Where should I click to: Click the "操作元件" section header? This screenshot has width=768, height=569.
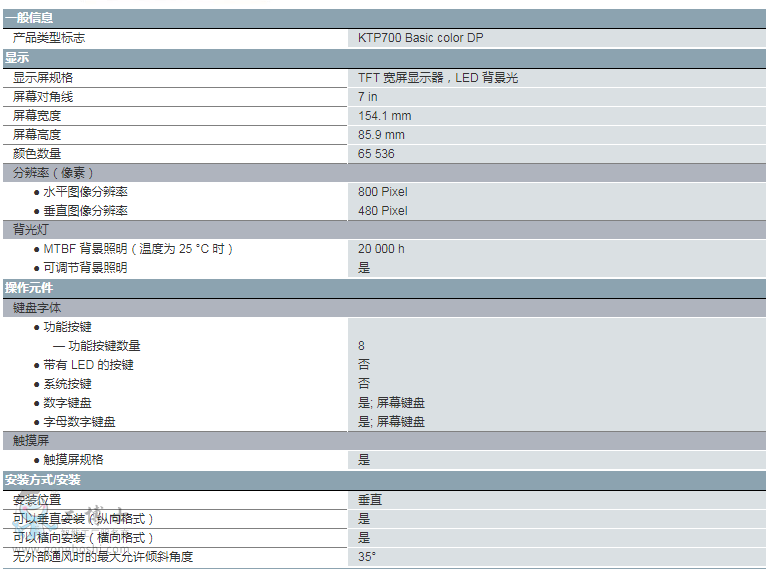(30, 288)
